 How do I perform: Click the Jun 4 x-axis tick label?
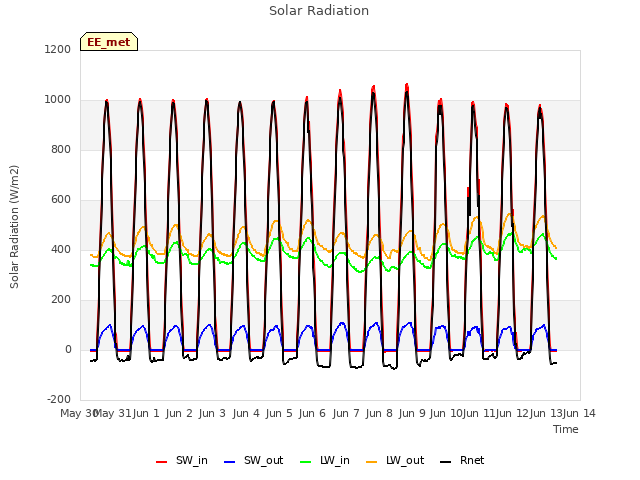246,413
